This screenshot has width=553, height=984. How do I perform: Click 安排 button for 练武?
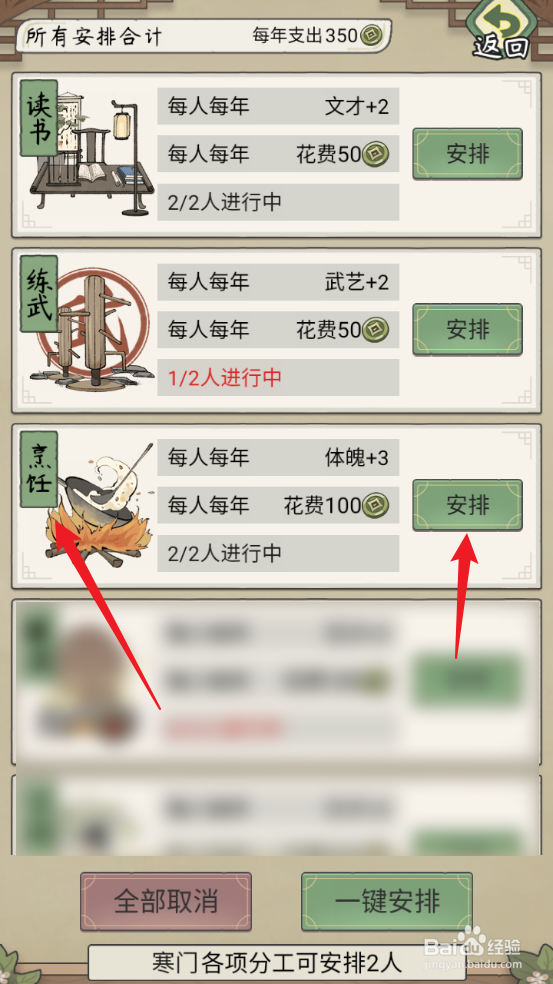tap(468, 329)
